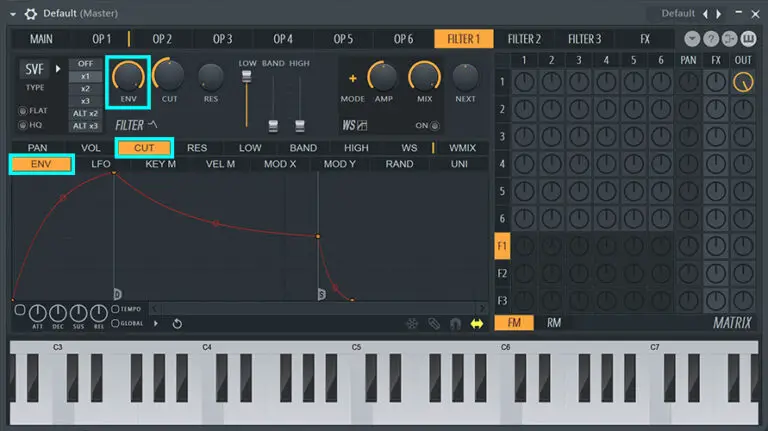
Task: Select the LFO articulation button
Action: (x=101, y=164)
